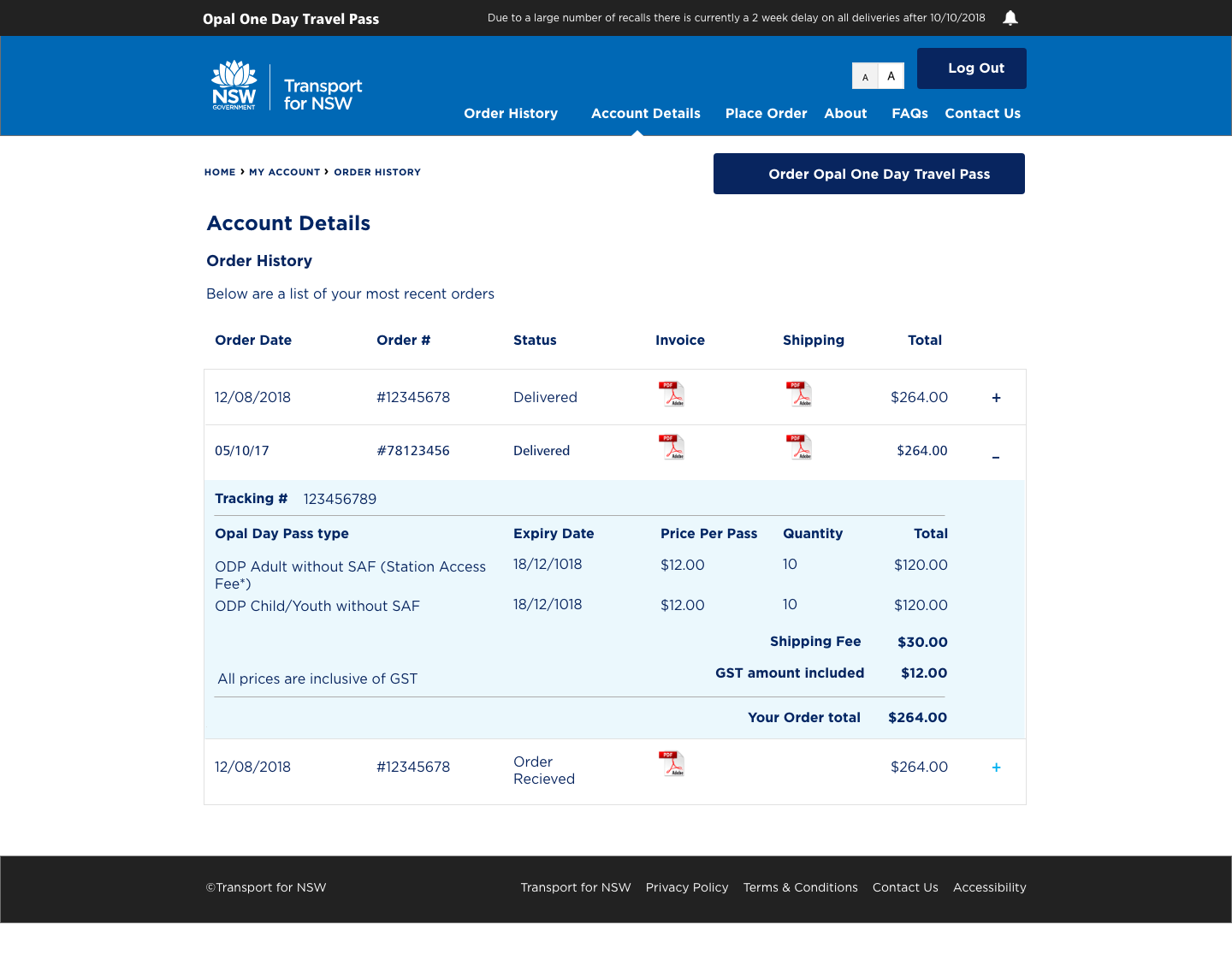This screenshot has width=1232, height=972.
Task: Go to Place Order in navigation
Action: coord(767,114)
